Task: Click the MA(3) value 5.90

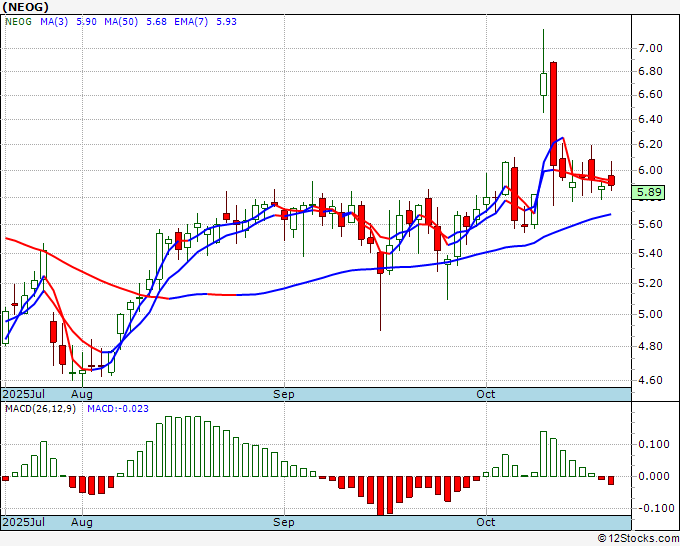Action: click(86, 22)
